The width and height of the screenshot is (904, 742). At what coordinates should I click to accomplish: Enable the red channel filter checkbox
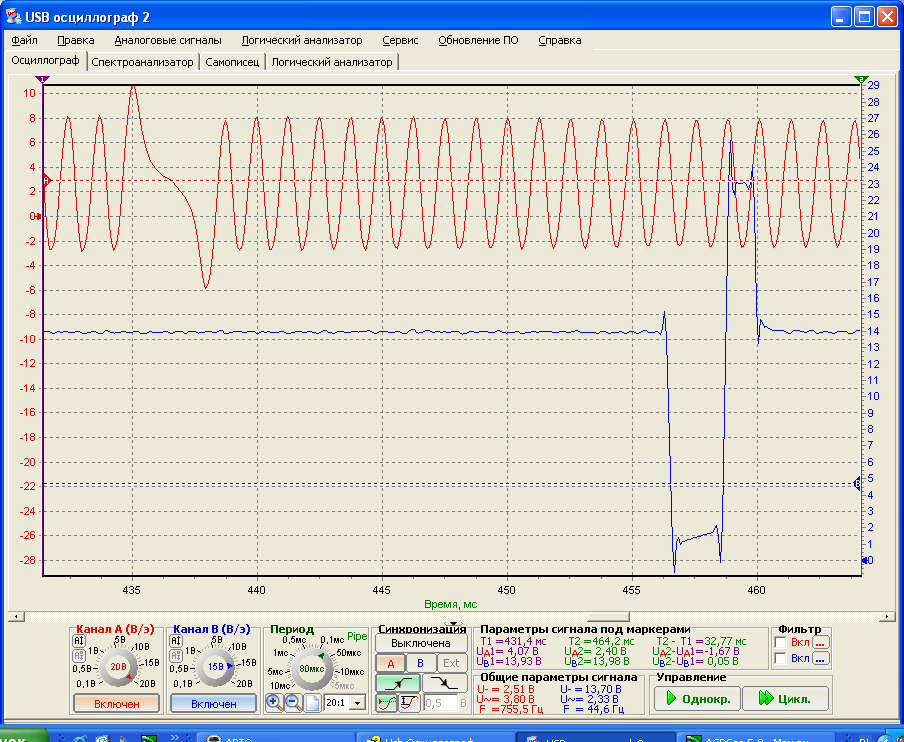coord(781,642)
